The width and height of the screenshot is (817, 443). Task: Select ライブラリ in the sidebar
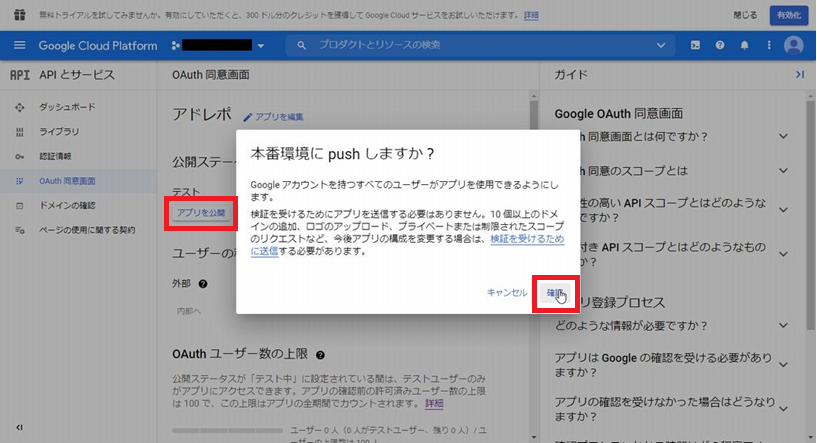(78, 132)
